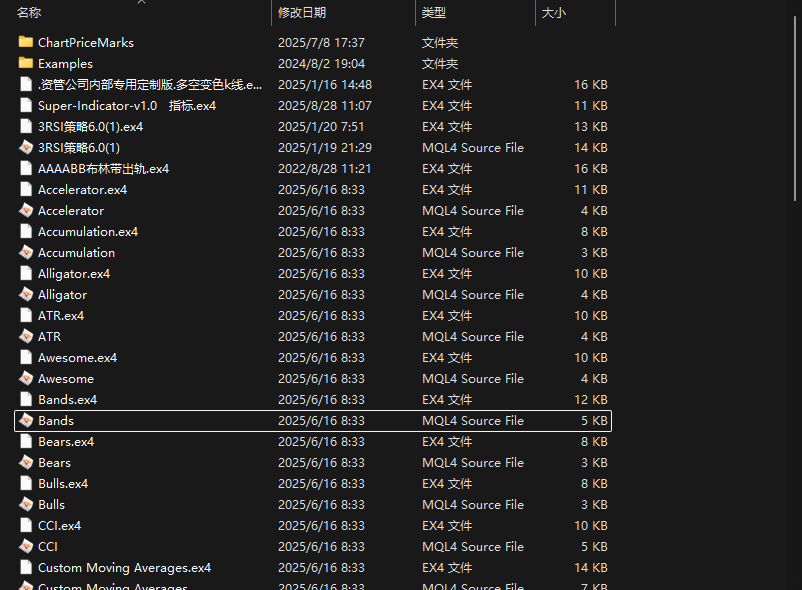Click the Bulls MQL4 source file icon
Image resolution: width=802 pixels, height=590 pixels.
[x=26, y=504]
